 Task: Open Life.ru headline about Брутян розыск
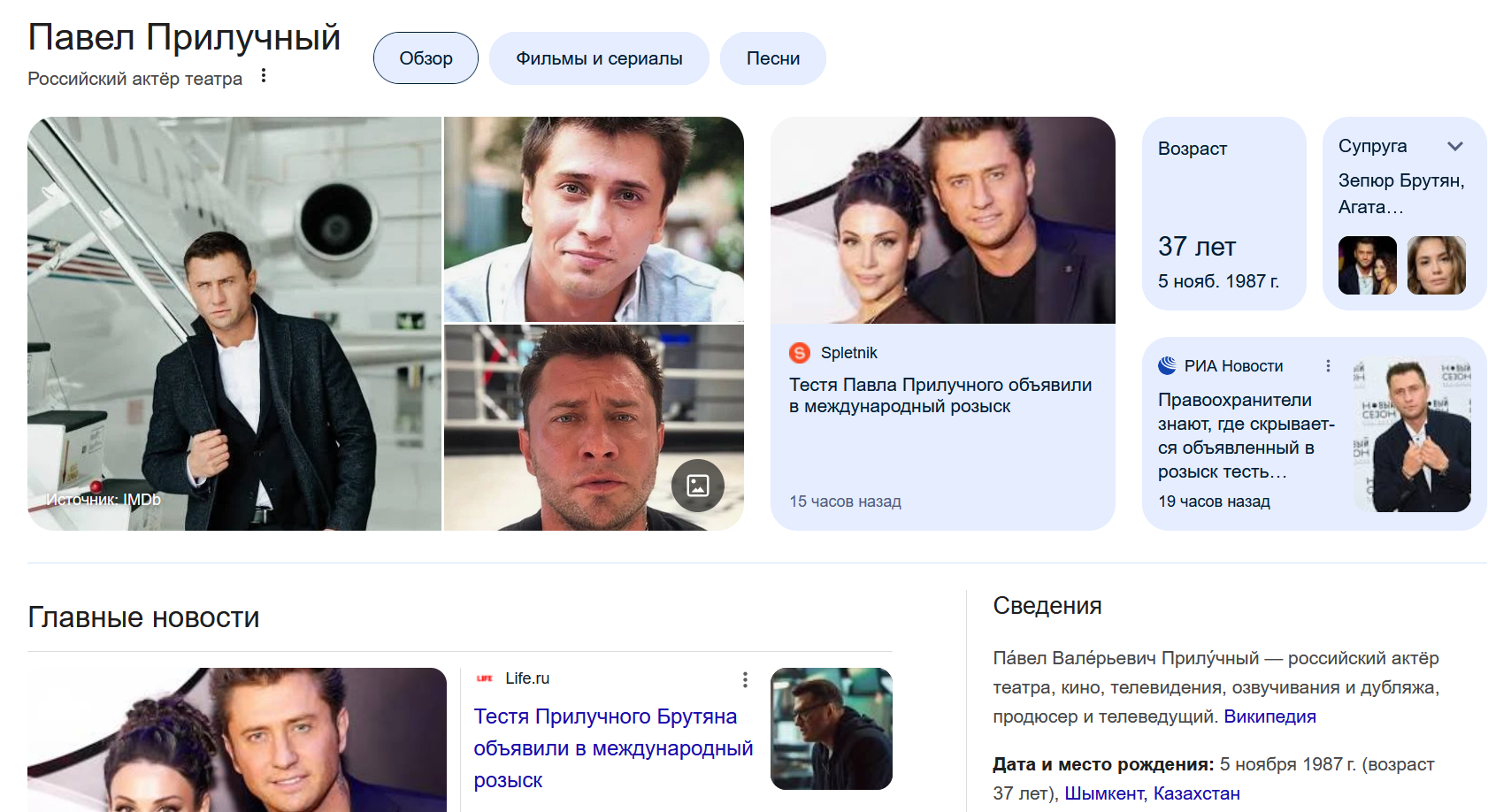613,748
